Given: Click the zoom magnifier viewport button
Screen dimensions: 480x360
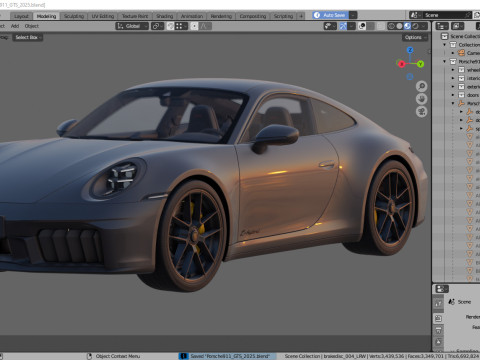Looking at the screenshot, I should (422, 86).
